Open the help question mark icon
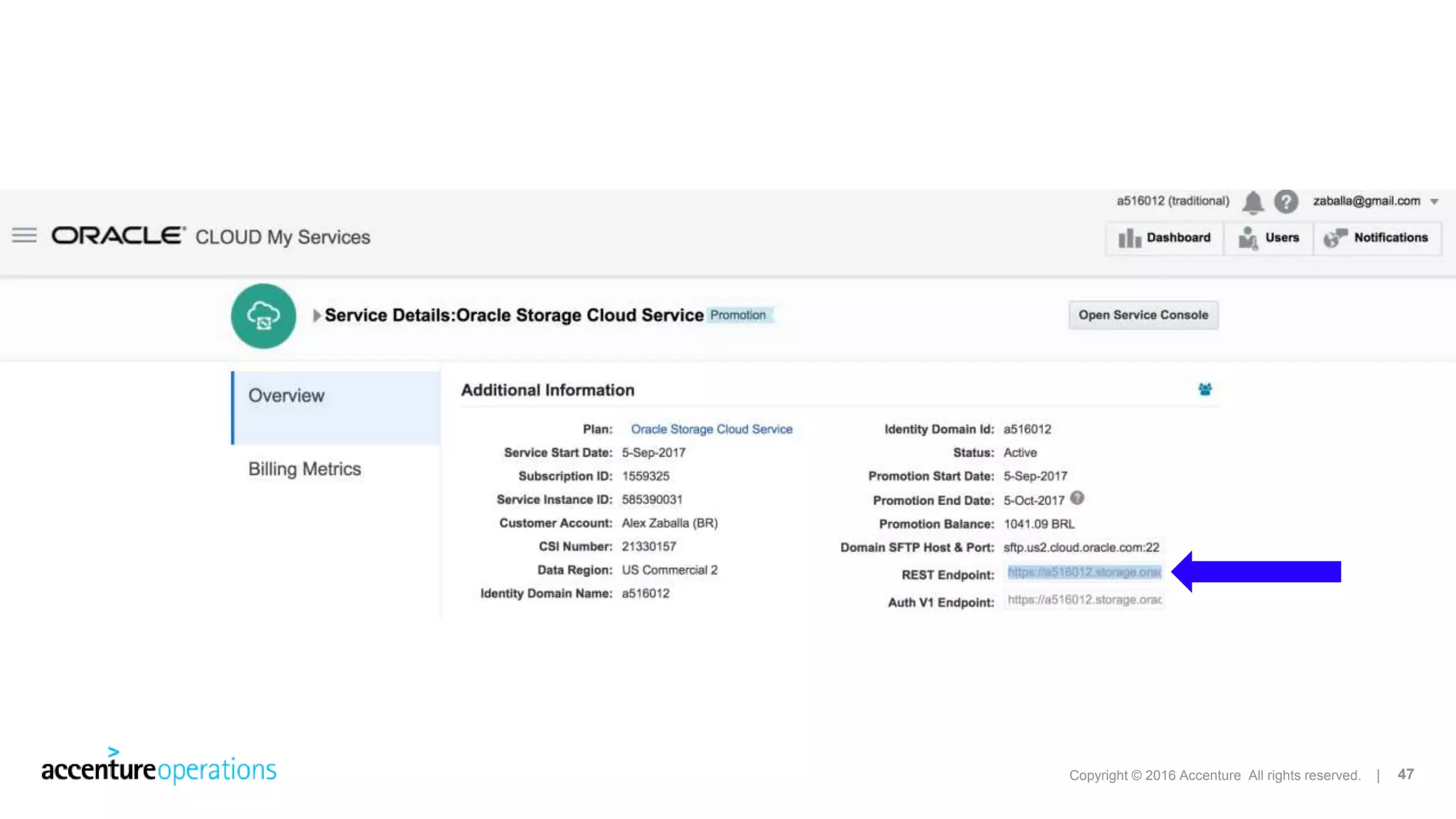The width and height of the screenshot is (1456, 819). pyautogui.click(x=1285, y=202)
